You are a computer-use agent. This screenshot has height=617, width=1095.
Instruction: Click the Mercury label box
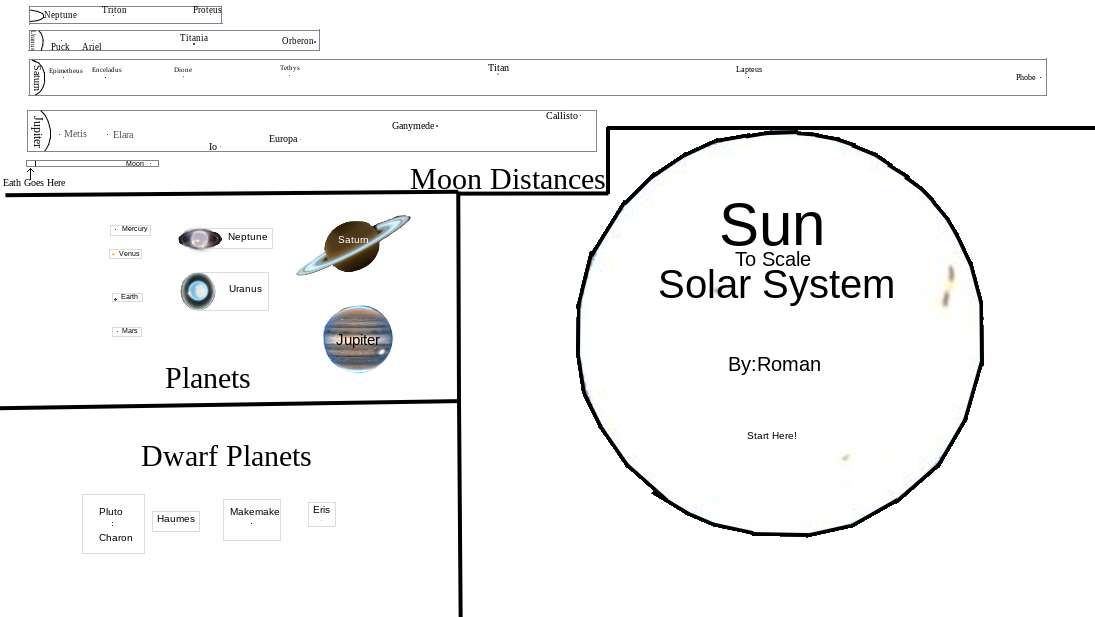pos(130,229)
